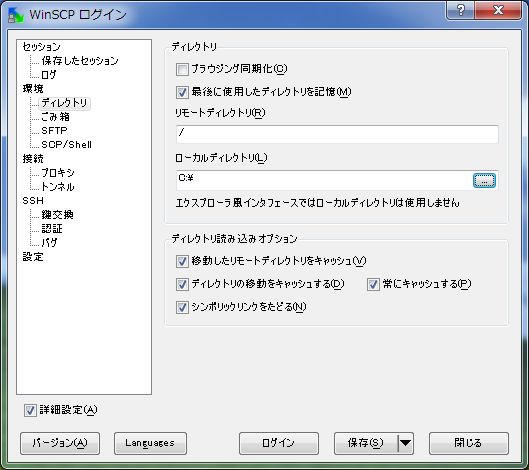
Task: Open the 保存 button dropdown arrow
Action: pyautogui.click(x=406, y=443)
